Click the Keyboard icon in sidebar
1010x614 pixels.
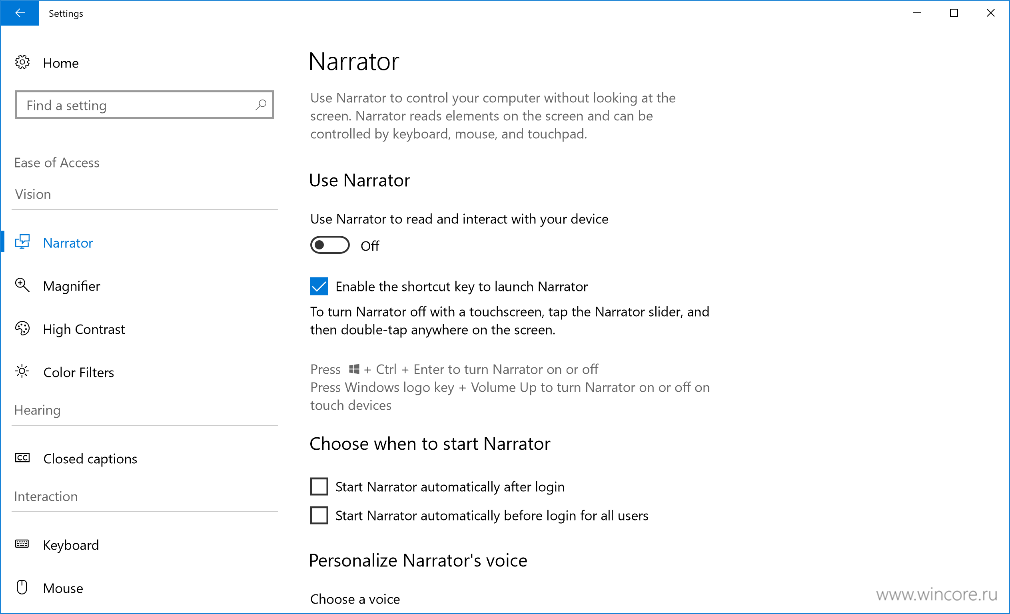23,544
